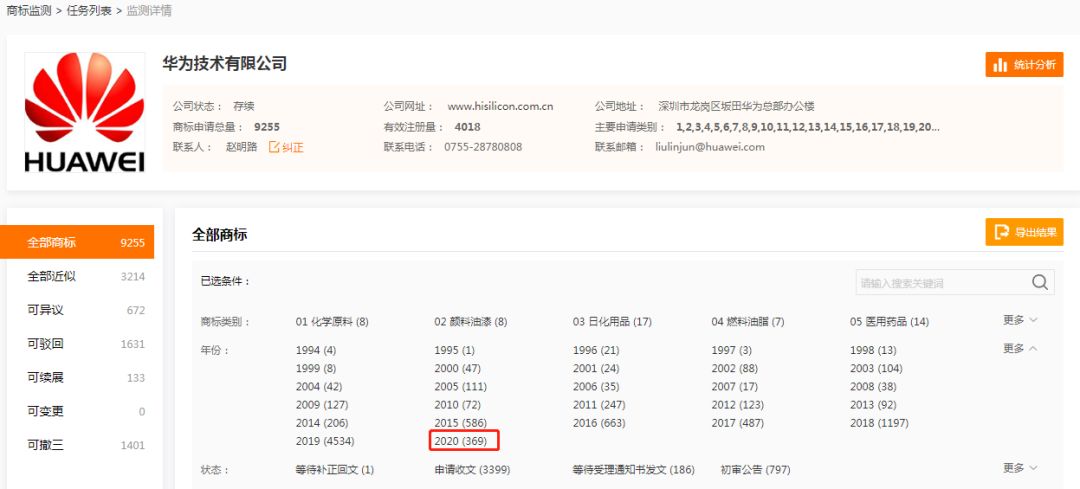This screenshot has height=489, width=1080.
Task: Filter by year 2012 (123)
Action: point(738,405)
